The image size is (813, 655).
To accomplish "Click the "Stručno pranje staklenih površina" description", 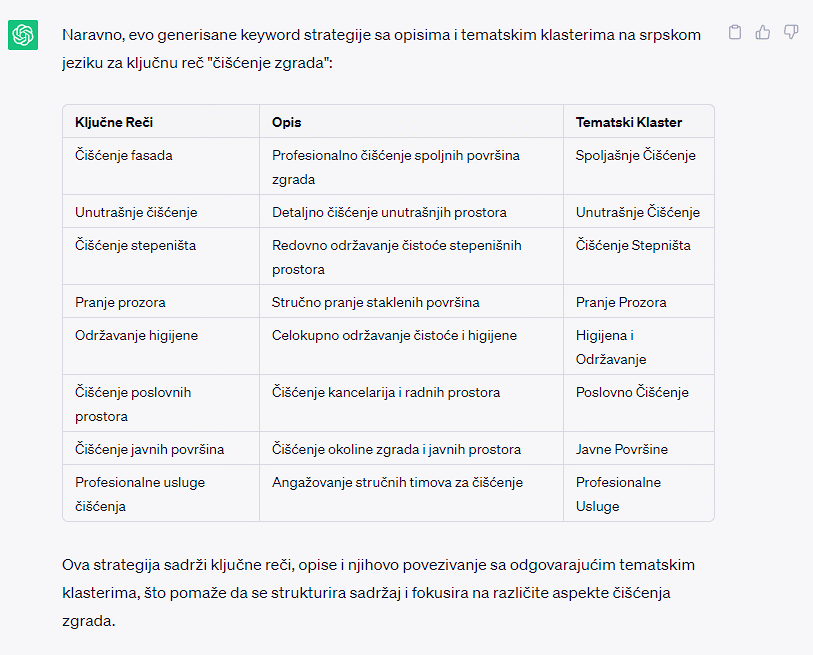I will (x=375, y=302).
